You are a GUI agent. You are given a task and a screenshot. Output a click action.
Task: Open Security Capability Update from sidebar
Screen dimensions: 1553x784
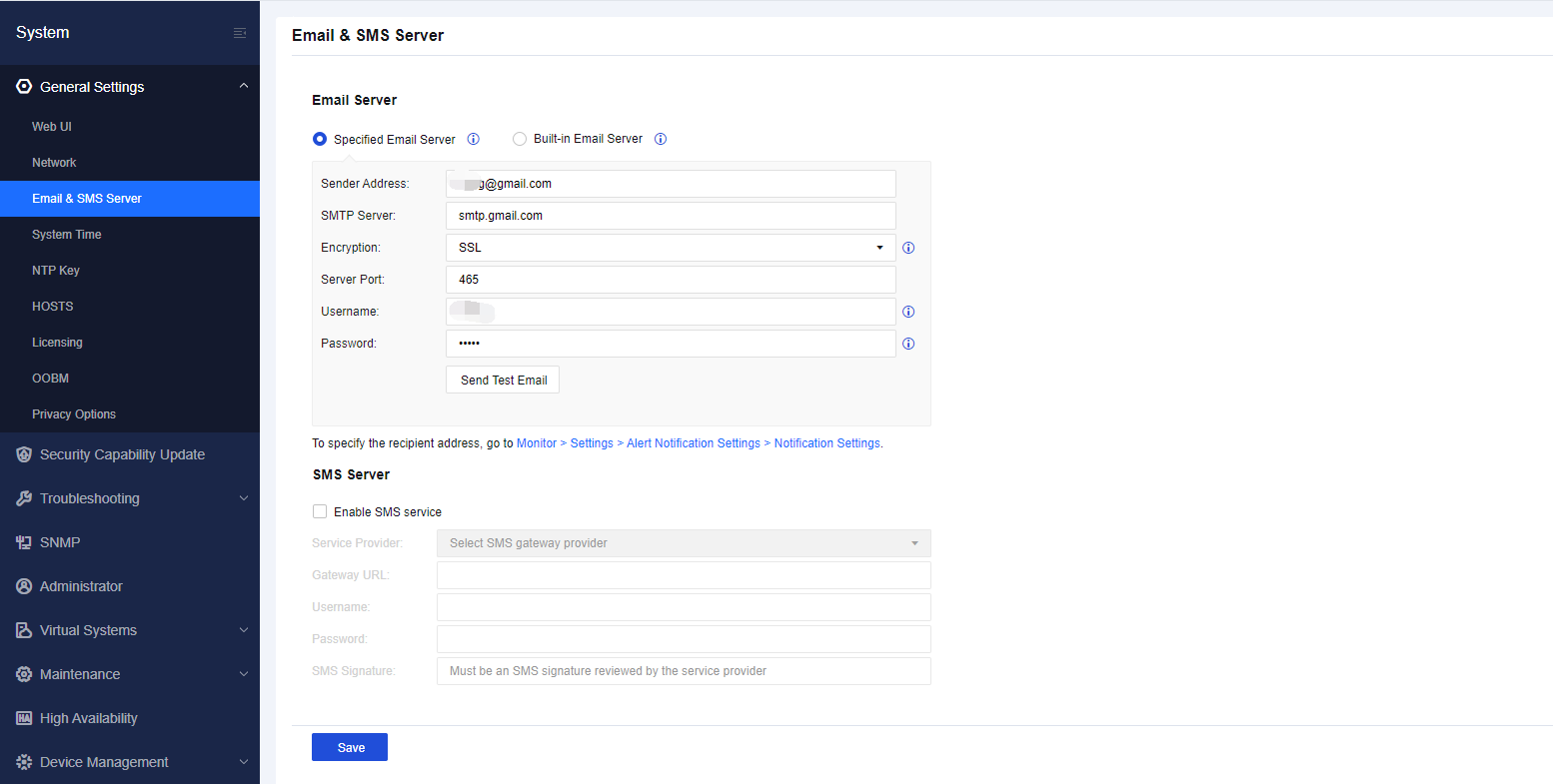(x=122, y=454)
